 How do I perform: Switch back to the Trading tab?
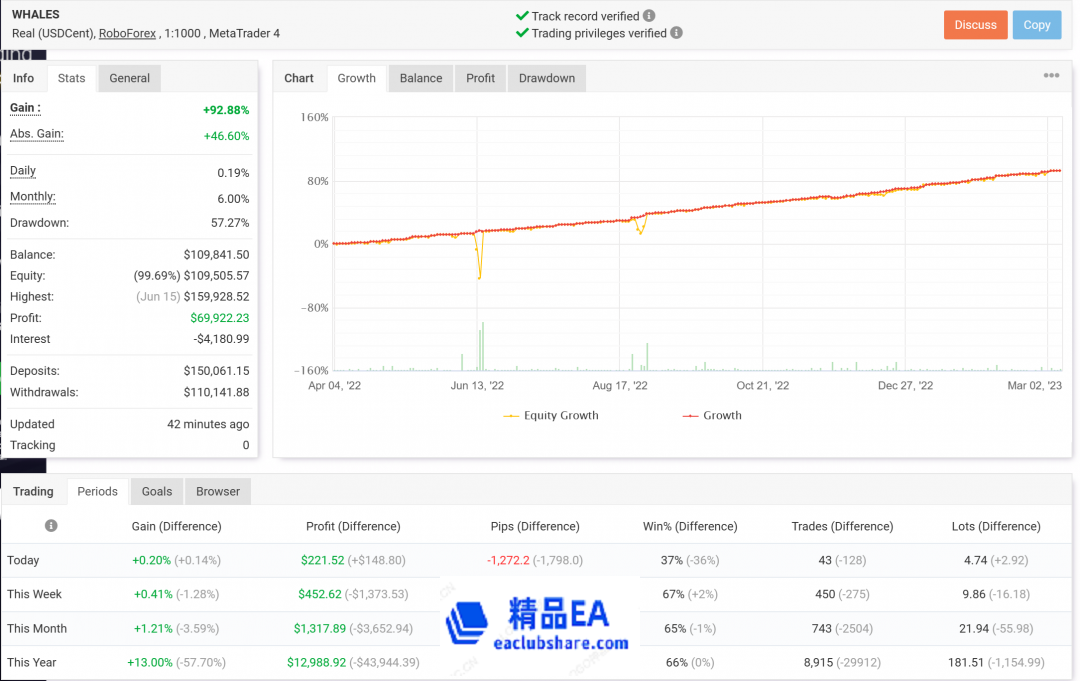tap(34, 491)
